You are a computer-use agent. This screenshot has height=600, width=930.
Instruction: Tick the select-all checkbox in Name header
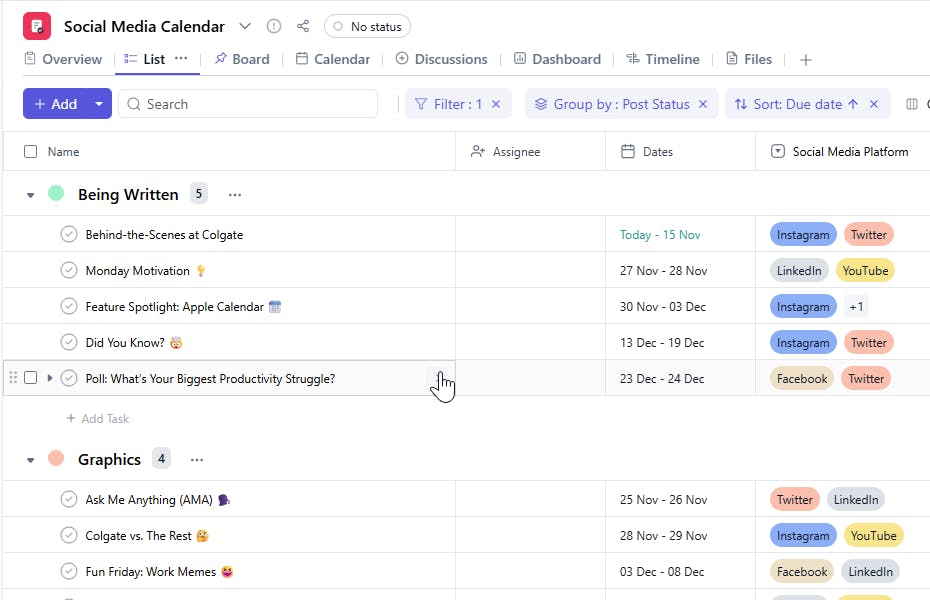coord(30,152)
